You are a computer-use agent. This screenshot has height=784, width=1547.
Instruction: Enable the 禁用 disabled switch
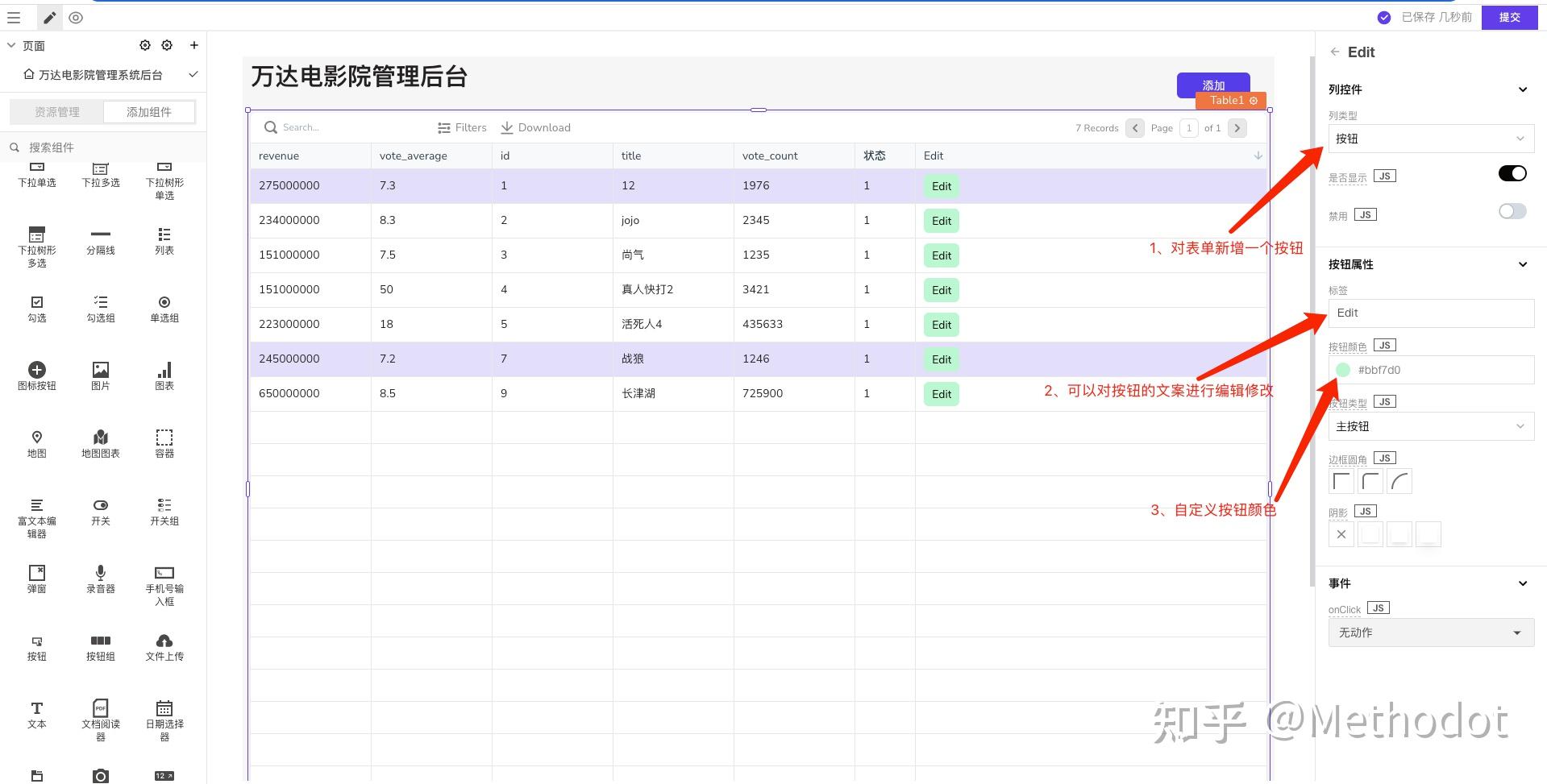coord(1512,211)
